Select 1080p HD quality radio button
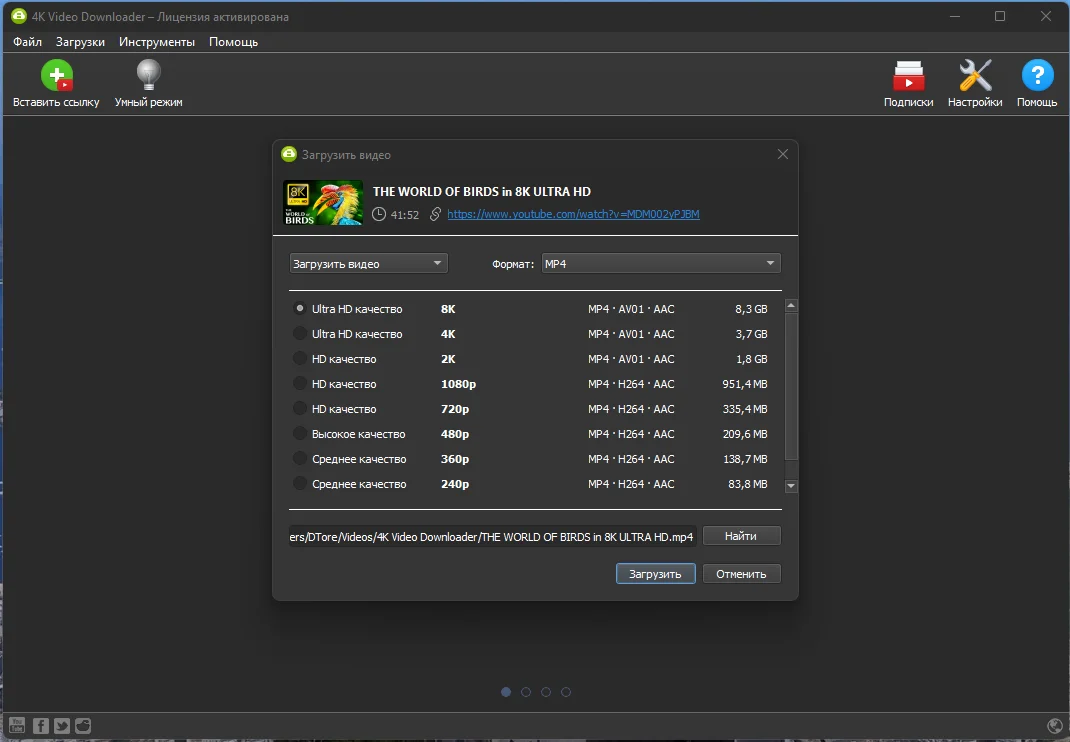The height and width of the screenshot is (742, 1070). click(300, 384)
